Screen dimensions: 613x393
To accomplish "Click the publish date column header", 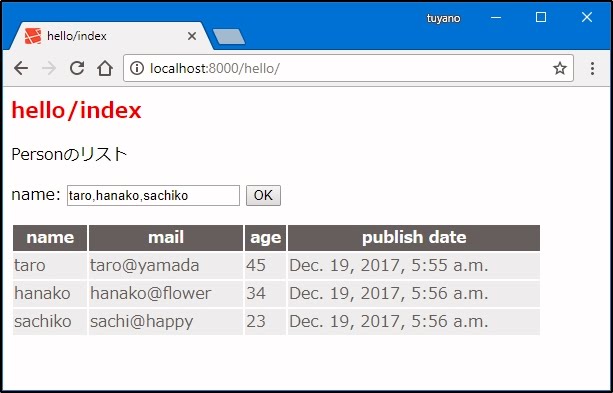I will 414,238.
